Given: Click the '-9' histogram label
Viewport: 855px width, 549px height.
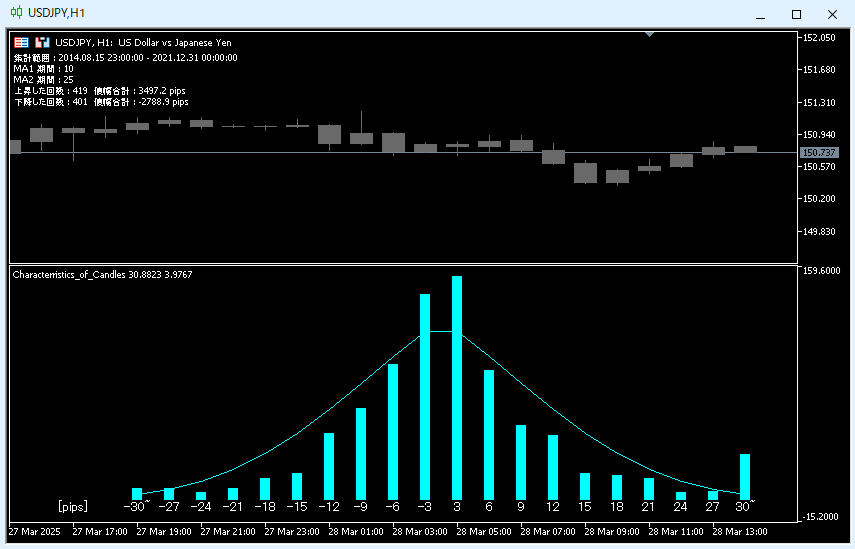Looking at the screenshot, I should pos(360,507).
